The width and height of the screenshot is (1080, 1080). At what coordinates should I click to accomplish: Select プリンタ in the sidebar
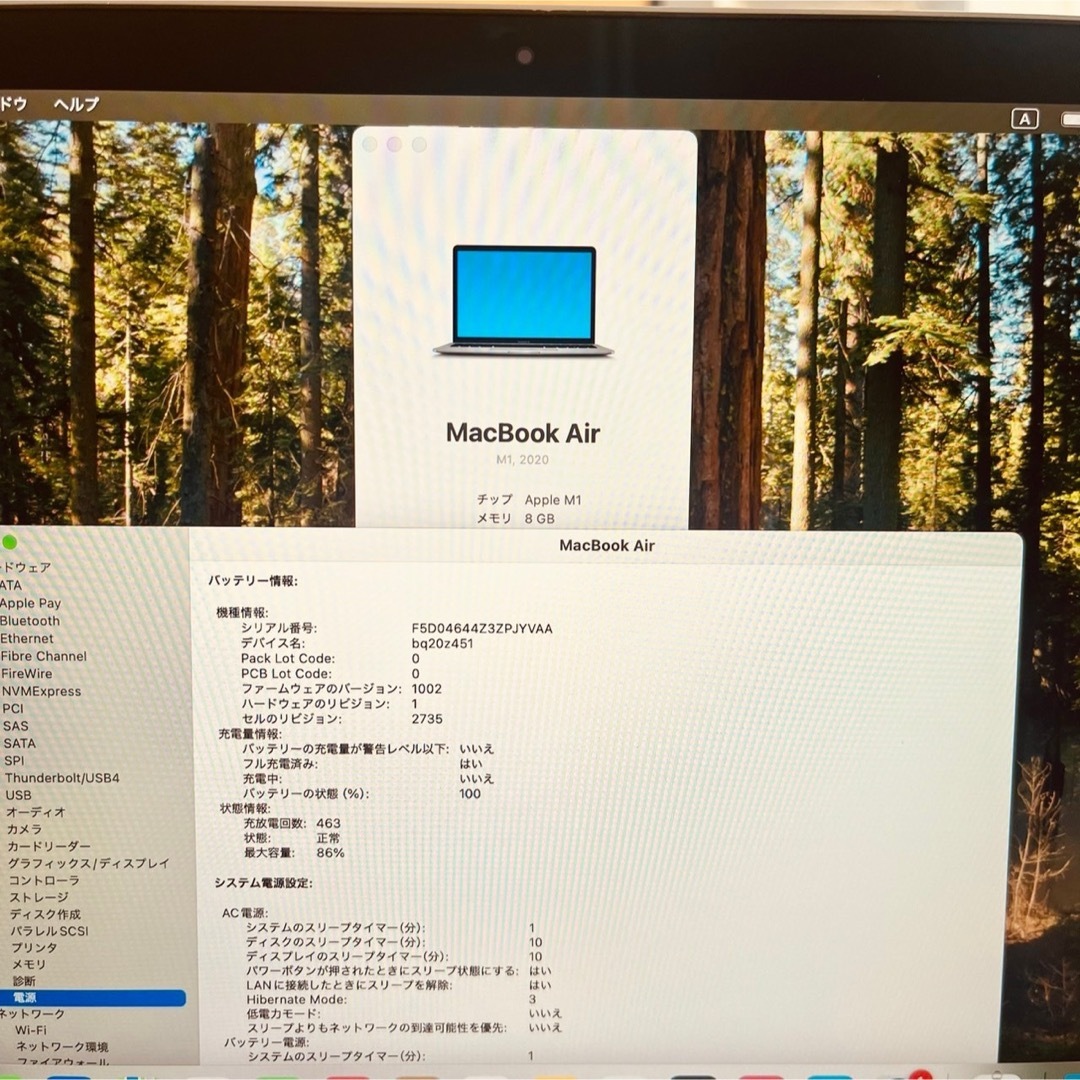[34, 948]
